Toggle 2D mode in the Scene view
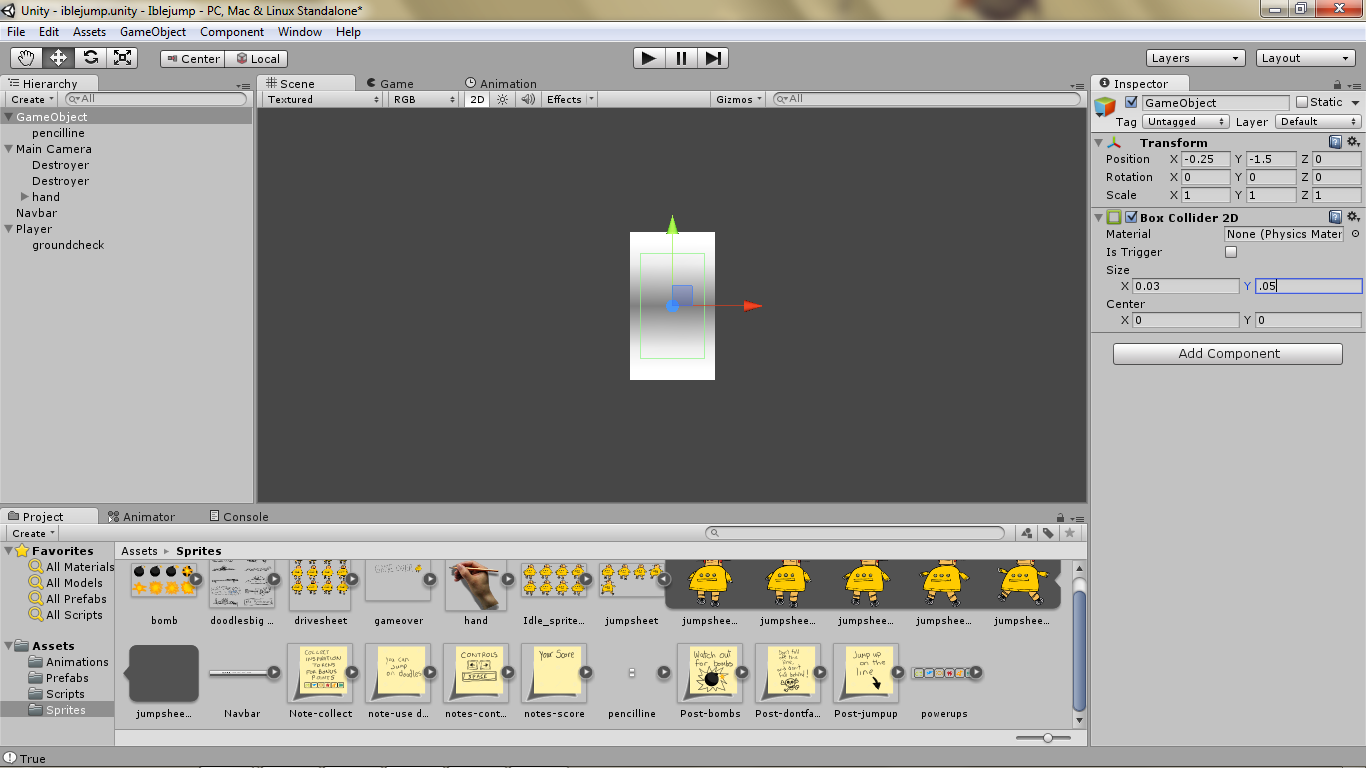Image resolution: width=1366 pixels, height=768 pixels. 477,99
